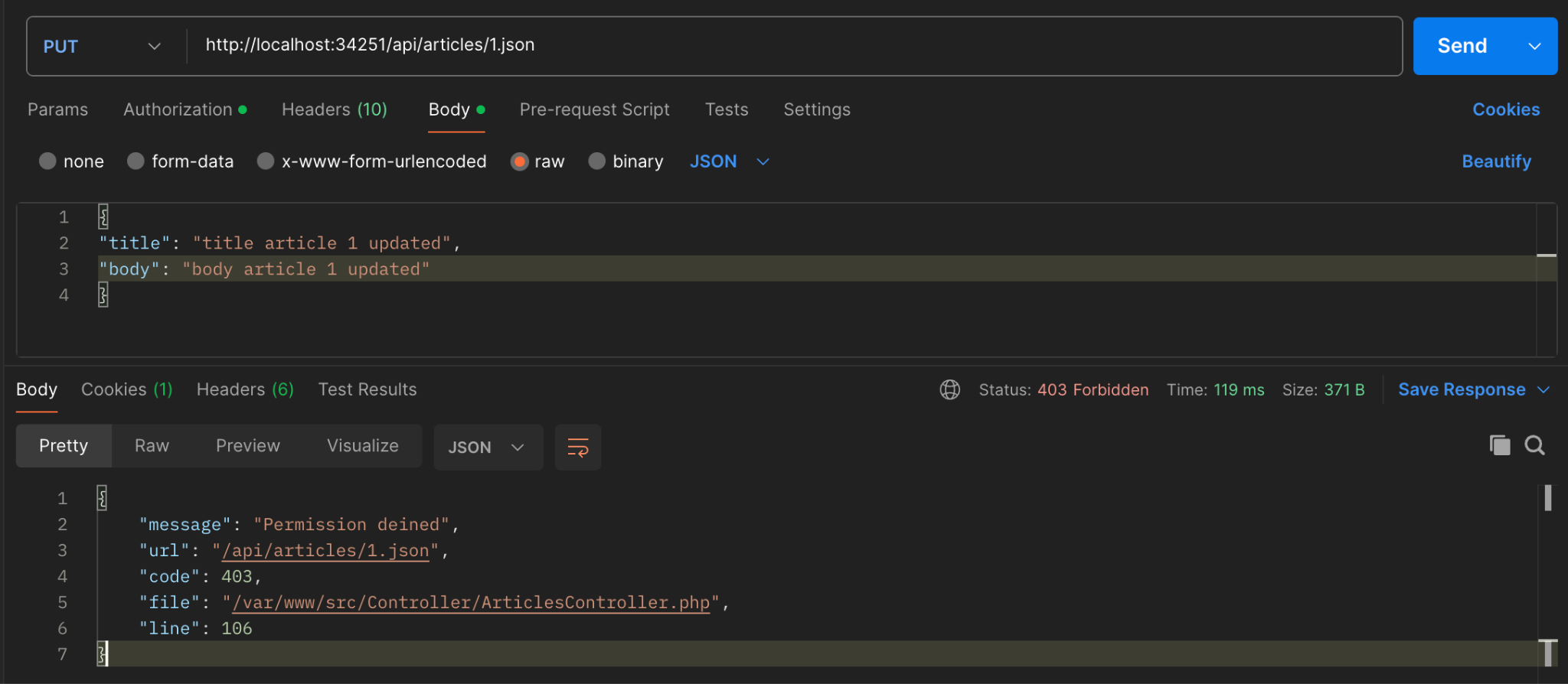This screenshot has height=684, width=1568.
Task: Choose the x-www-form-urlencoded radio option
Action: pyautogui.click(x=266, y=161)
